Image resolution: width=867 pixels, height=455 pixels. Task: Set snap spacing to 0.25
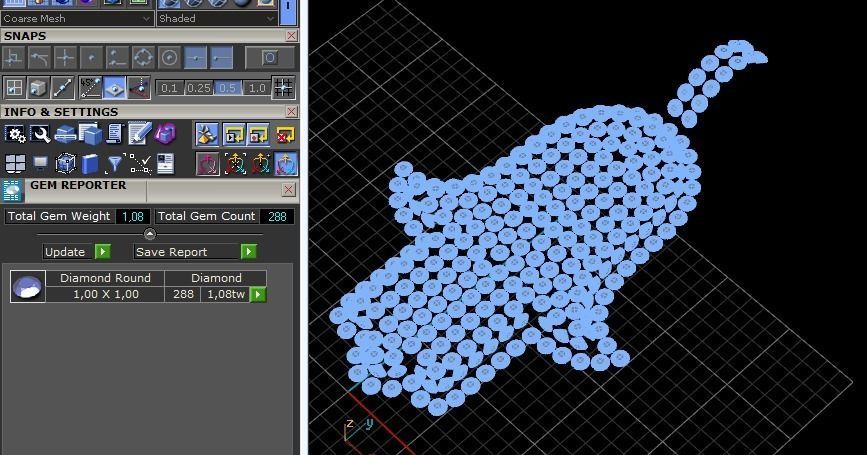pos(198,88)
